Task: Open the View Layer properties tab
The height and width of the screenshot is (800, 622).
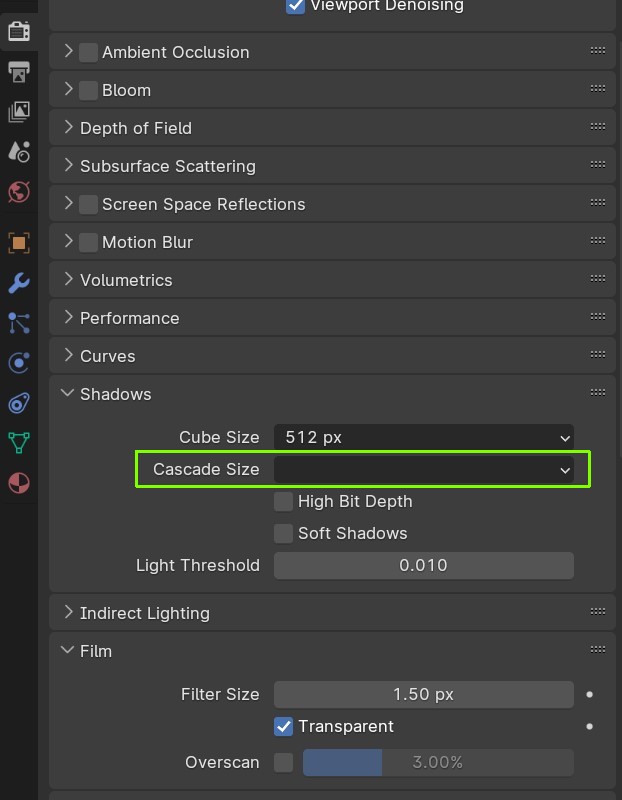Action: coord(19,112)
